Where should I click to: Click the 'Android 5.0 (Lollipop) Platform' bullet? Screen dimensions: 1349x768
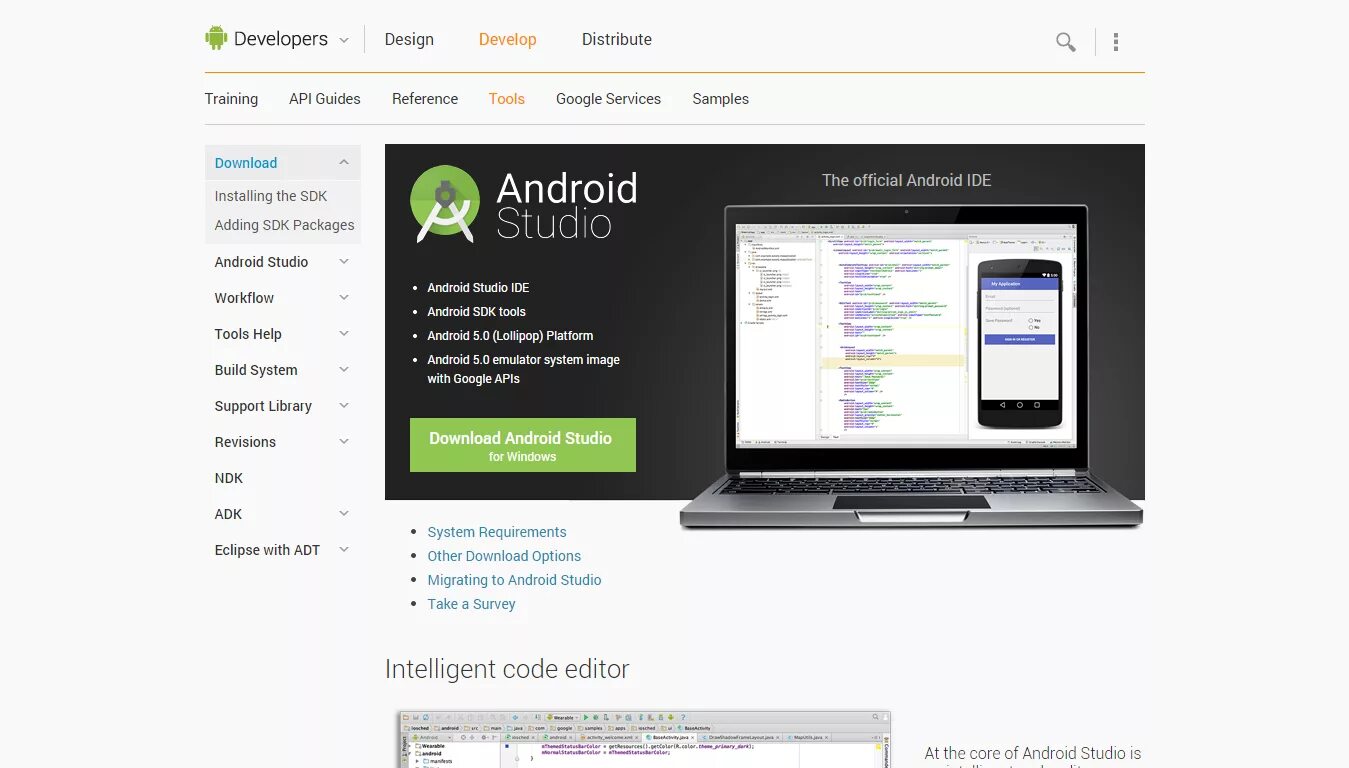pos(510,336)
